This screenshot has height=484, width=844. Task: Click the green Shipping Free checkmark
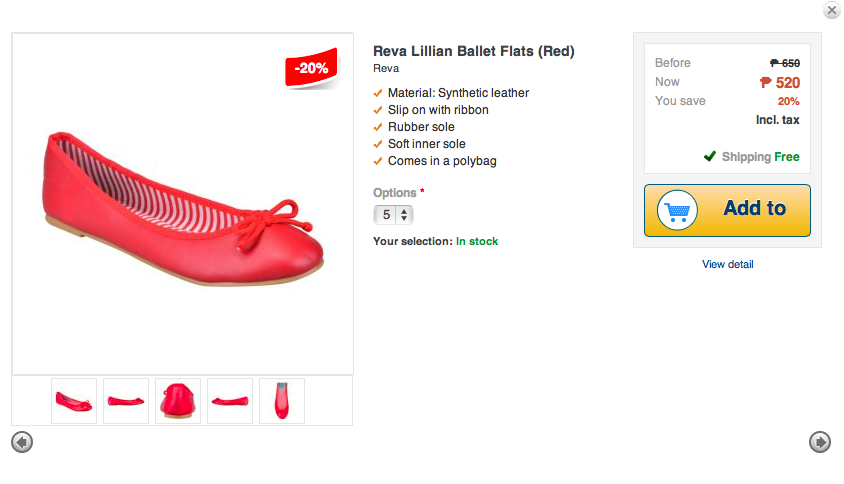[710, 156]
